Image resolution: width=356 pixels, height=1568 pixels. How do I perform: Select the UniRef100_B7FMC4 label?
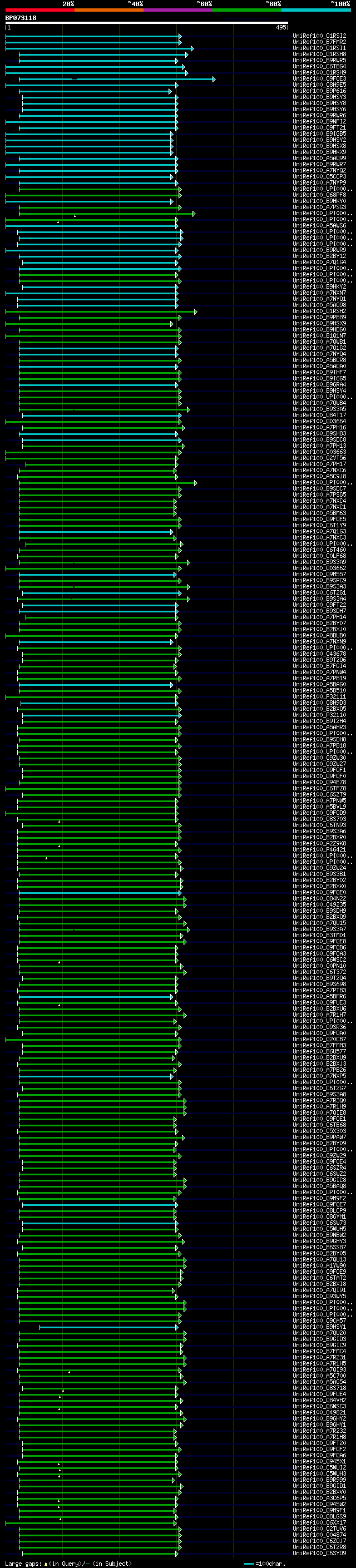tap(319, 1351)
